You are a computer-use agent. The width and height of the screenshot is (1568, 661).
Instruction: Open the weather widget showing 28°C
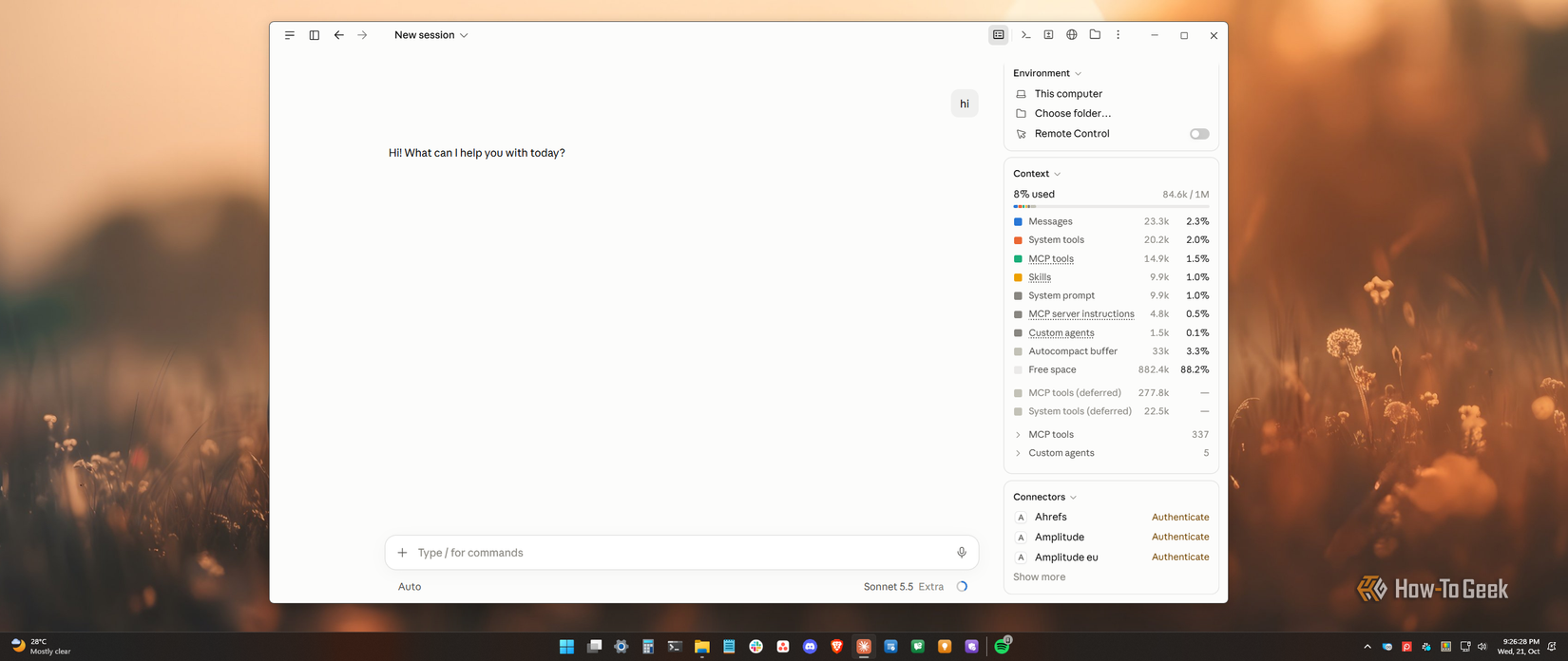tap(41, 647)
